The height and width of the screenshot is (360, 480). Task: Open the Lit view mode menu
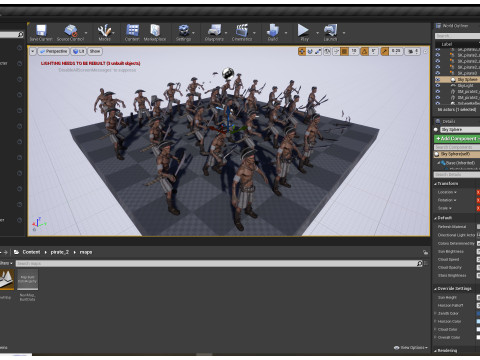click(x=79, y=51)
